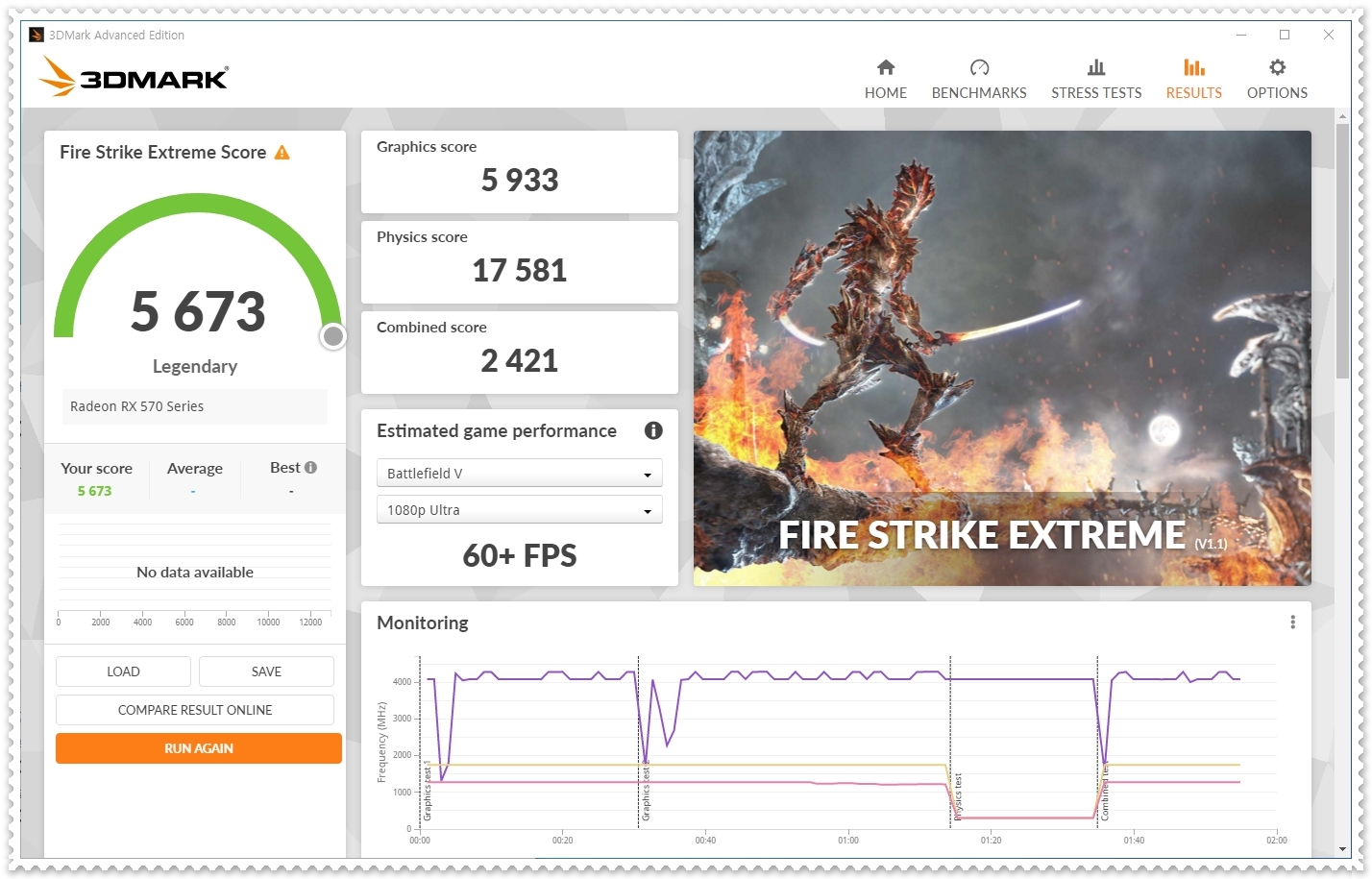This screenshot has height=879, width=1372.
Task: Click the orange RUN AGAIN button
Action: [199, 748]
